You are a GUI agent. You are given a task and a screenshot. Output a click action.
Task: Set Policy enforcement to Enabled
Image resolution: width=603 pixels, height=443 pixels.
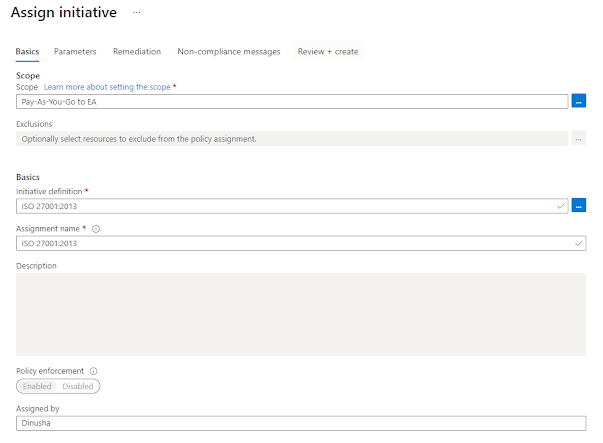click(38, 386)
